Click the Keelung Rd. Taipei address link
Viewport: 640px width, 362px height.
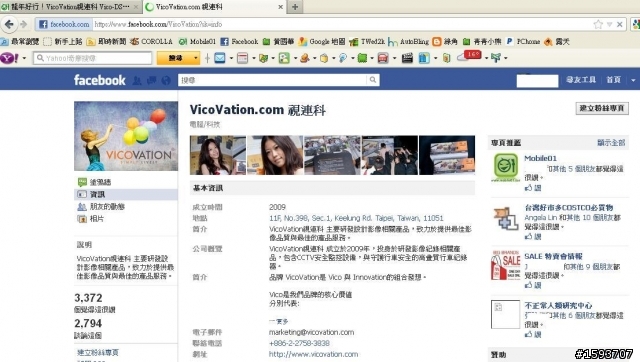[356, 218]
